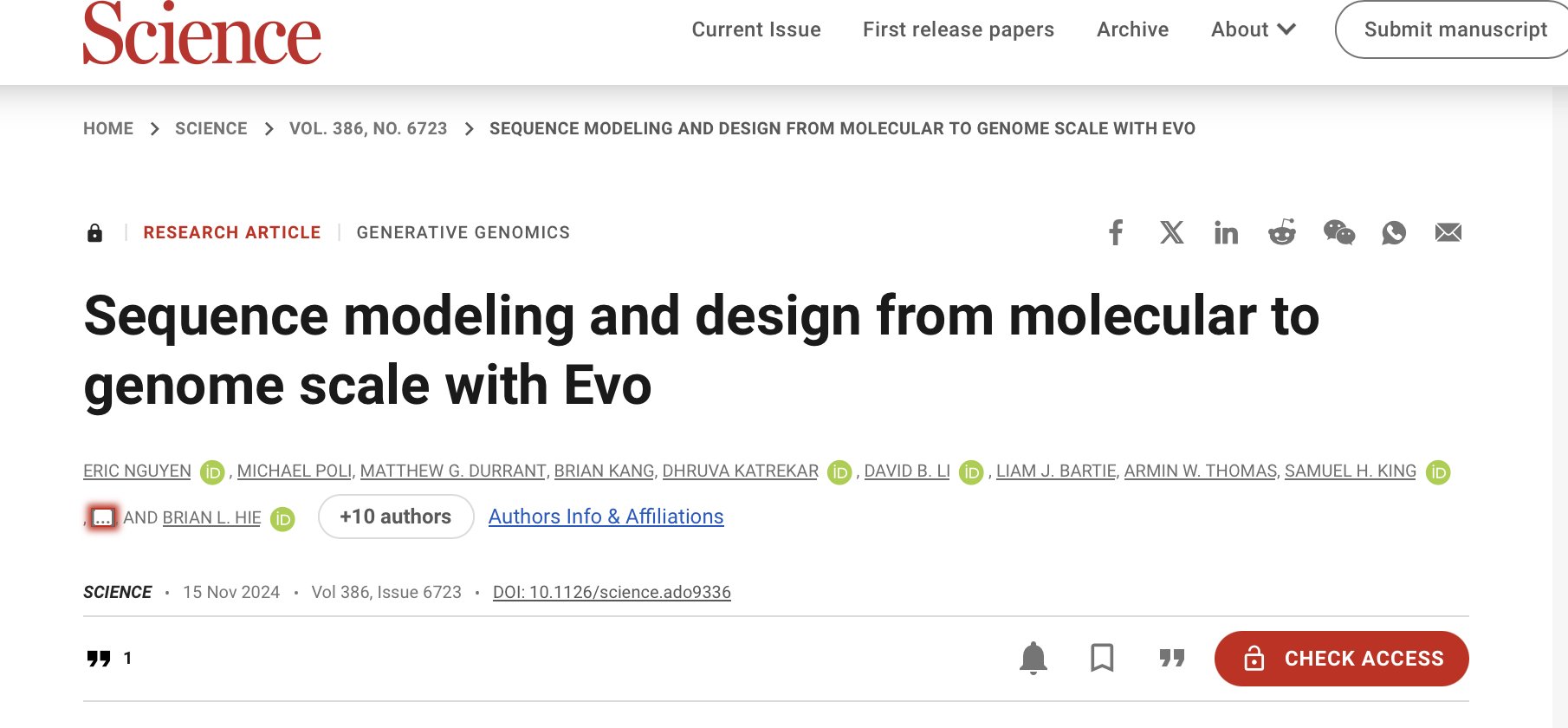
Task: Click the Submit manuscript button
Action: [x=1455, y=29]
